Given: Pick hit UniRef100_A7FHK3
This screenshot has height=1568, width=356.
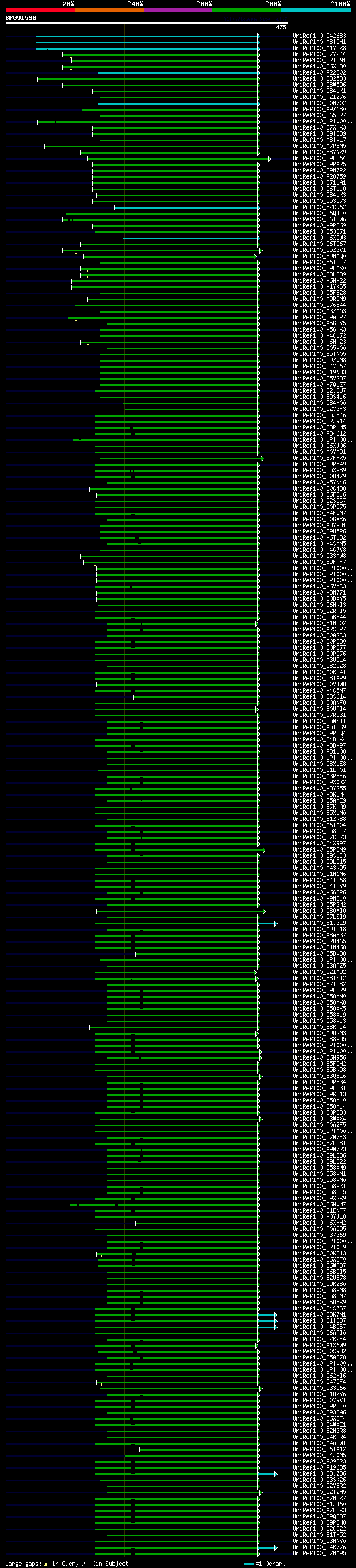Looking at the screenshot, I should tap(319, 1511).
